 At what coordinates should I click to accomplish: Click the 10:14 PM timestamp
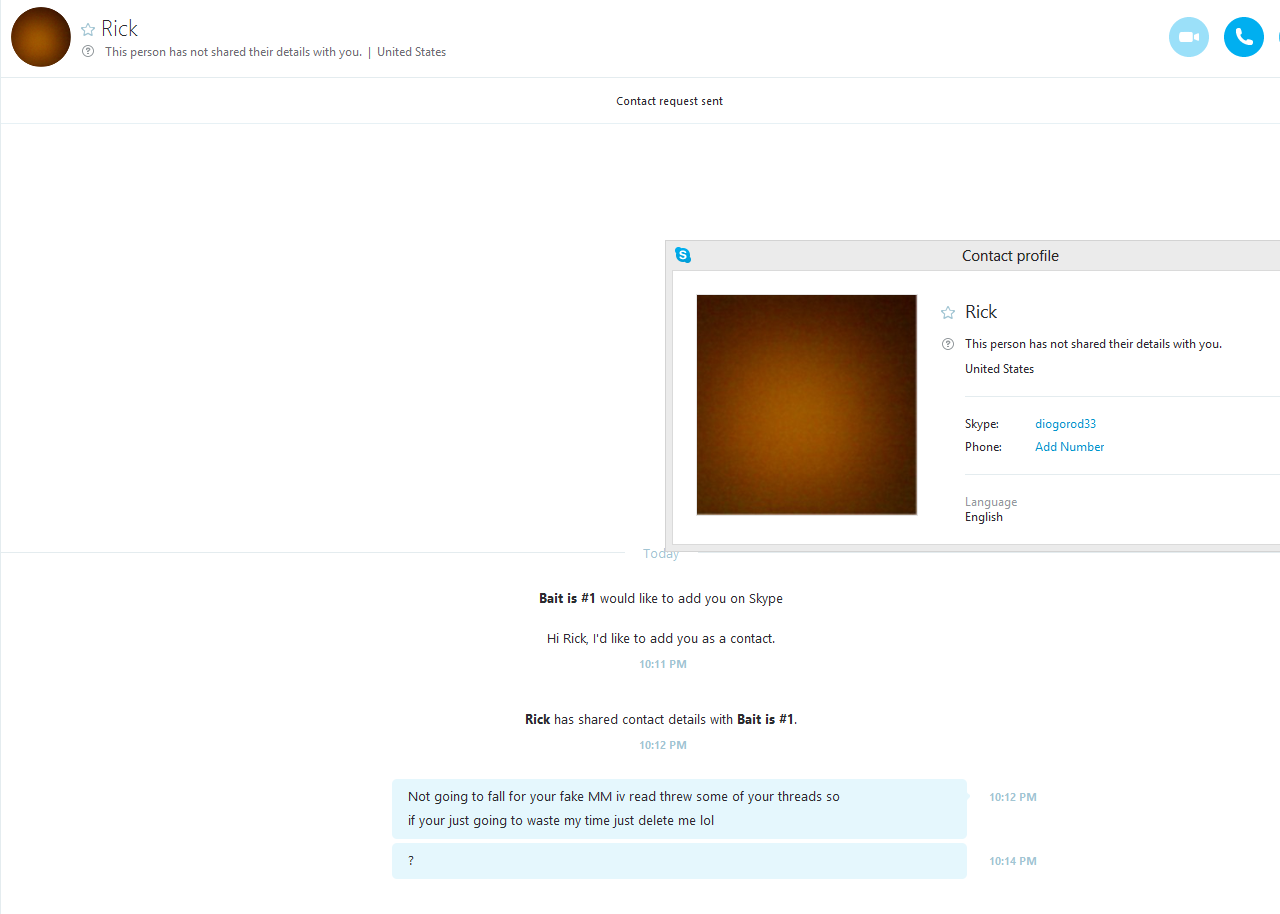click(1013, 861)
